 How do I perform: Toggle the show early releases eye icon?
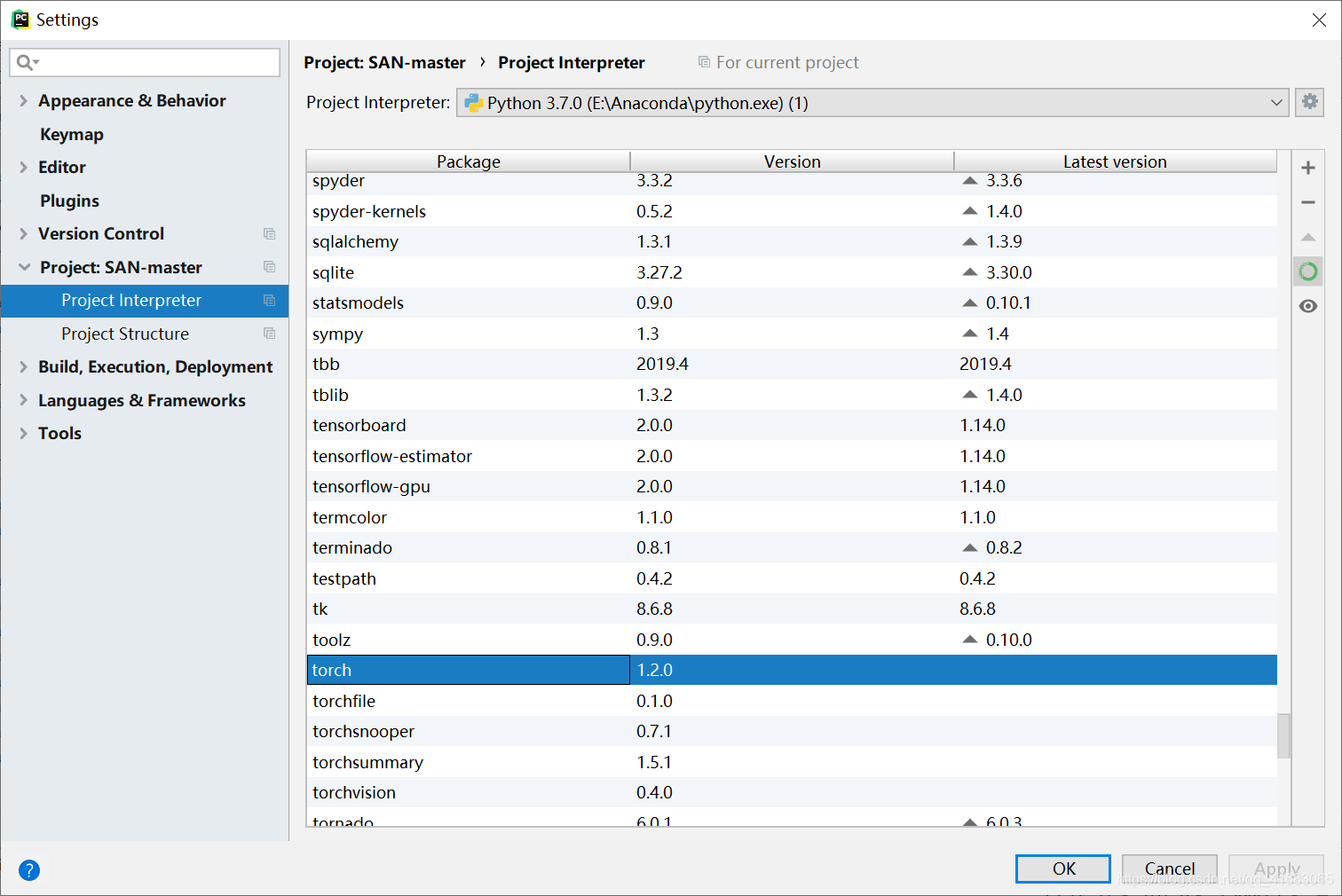pyautogui.click(x=1307, y=306)
